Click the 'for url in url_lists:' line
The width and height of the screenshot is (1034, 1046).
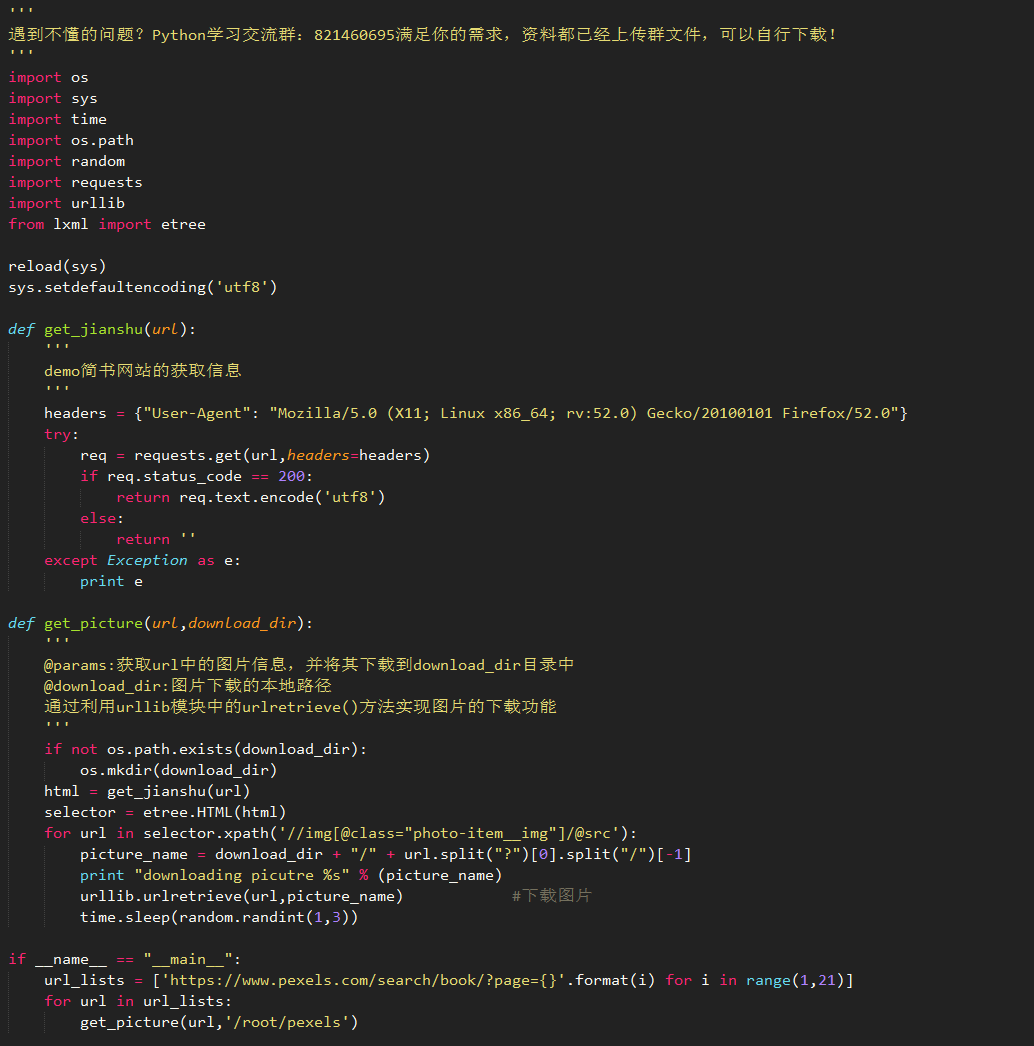138,1002
